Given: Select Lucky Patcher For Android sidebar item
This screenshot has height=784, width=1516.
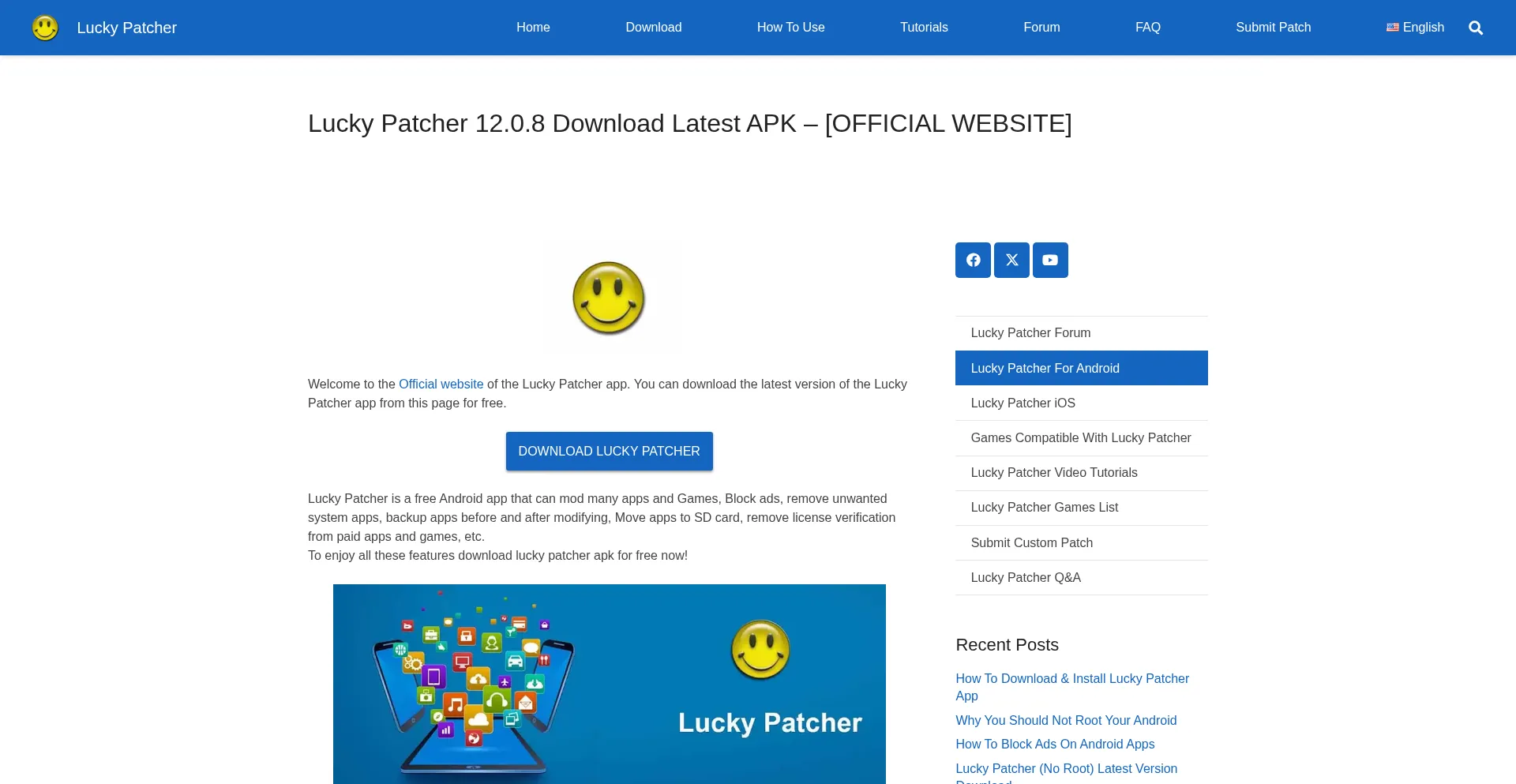Looking at the screenshot, I should tap(1081, 368).
